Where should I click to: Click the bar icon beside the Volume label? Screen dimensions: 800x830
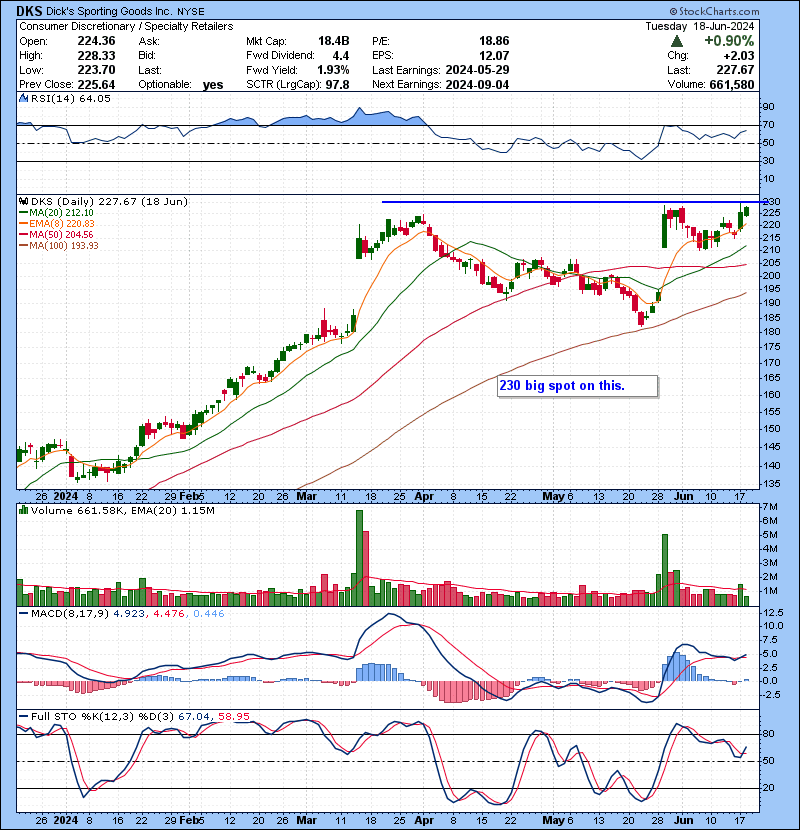pos(23,510)
